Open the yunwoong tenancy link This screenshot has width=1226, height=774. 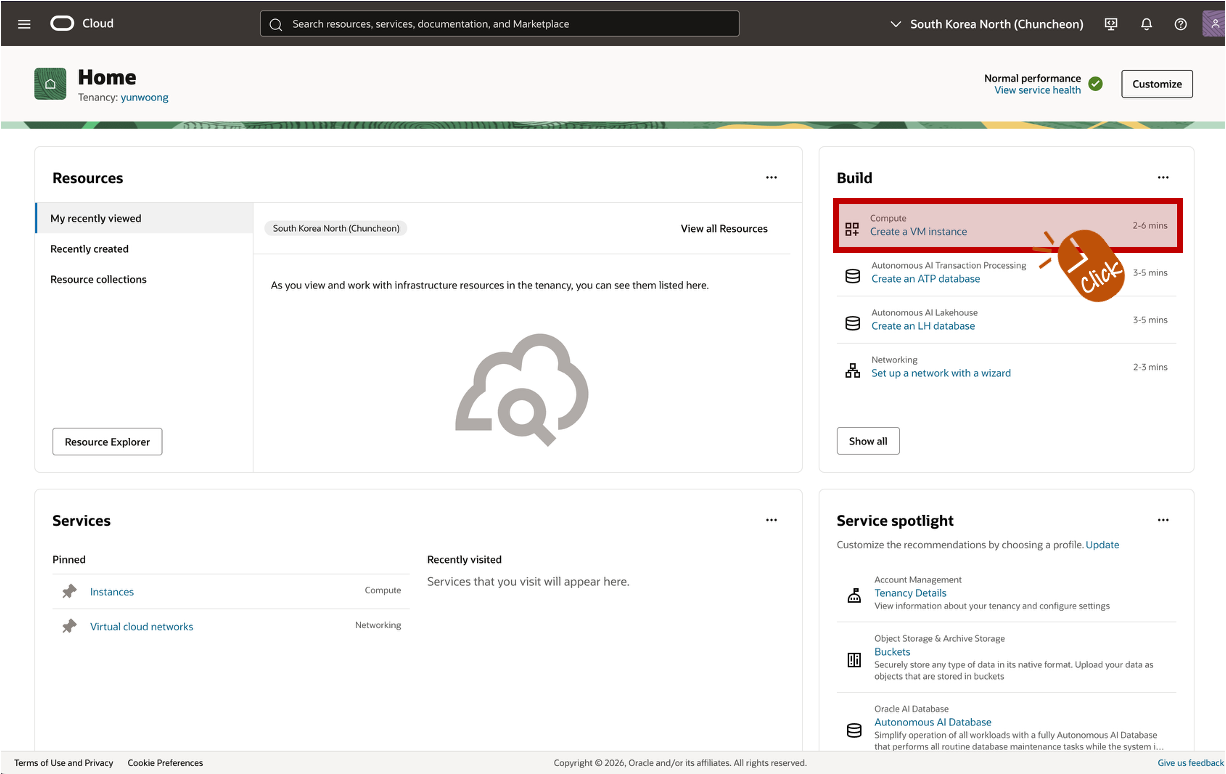pyautogui.click(x=144, y=98)
